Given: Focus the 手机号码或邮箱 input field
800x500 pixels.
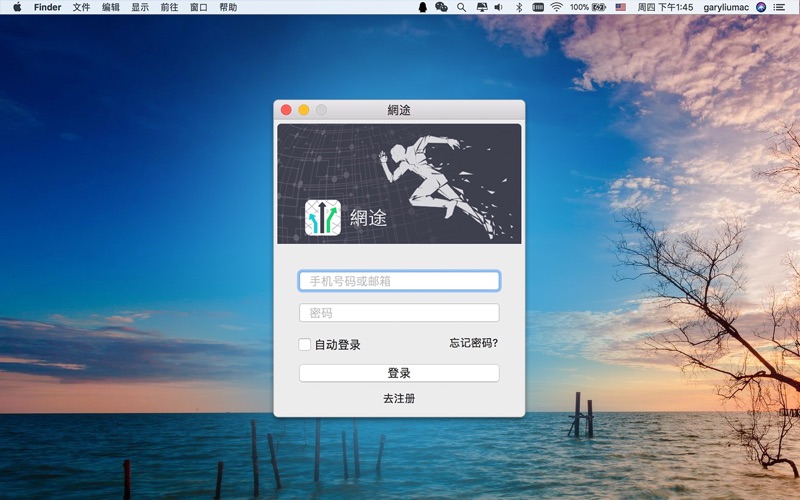Looking at the screenshot, I should pos(399,281).
